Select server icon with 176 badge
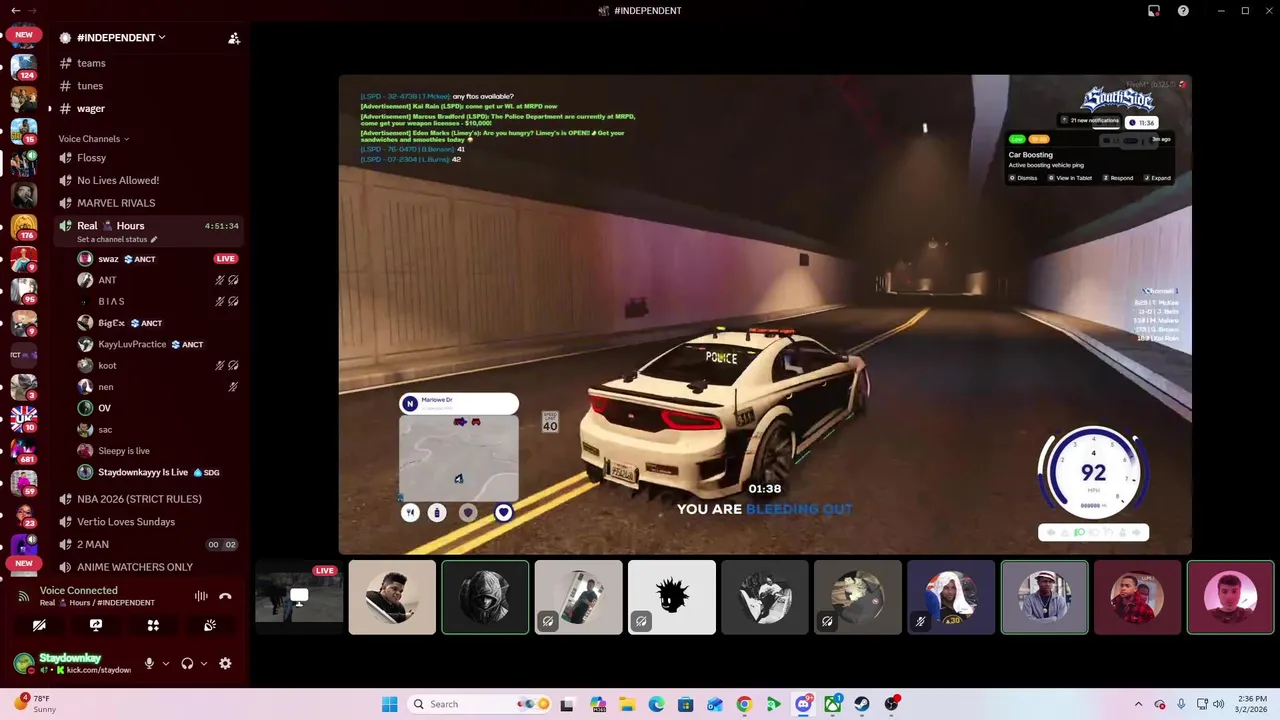The image size is (1280, 720). (24, 227)
